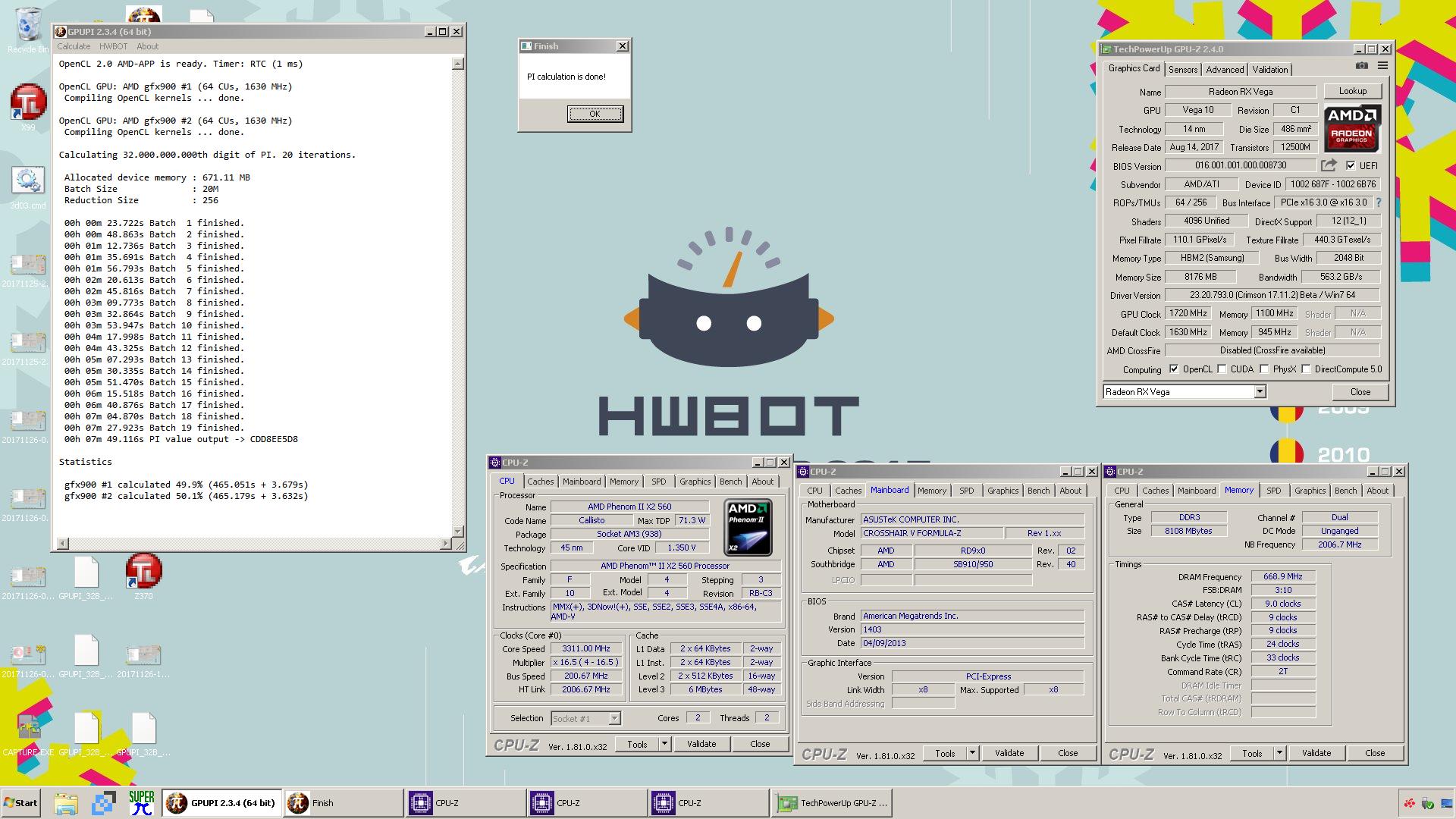
Task: Toggle the DirectCompute 5.0 checkbox
Action: point(1306,369)
